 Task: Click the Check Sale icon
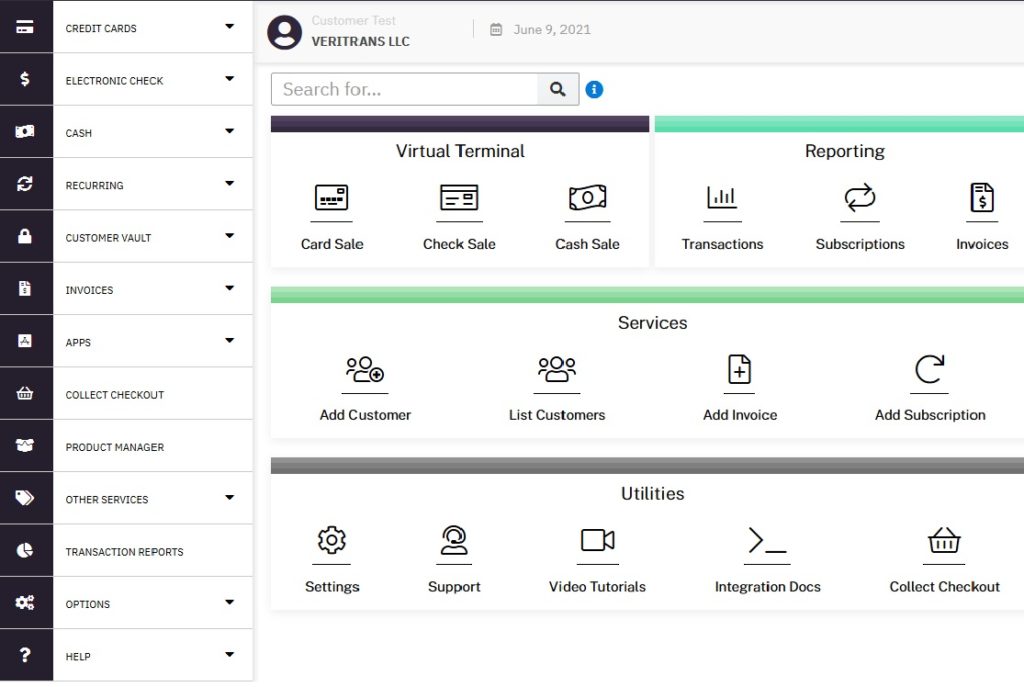459,198
